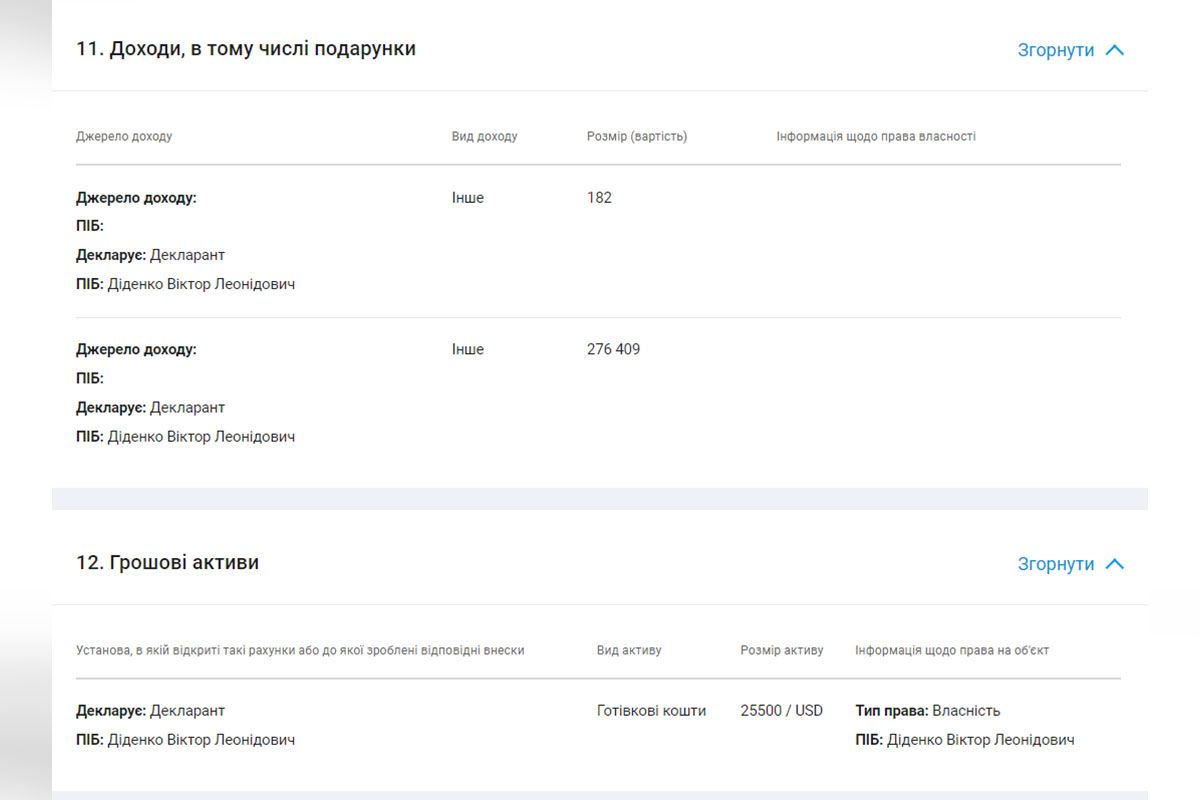Select the 'Готівкові кошти' asset type

651,711
